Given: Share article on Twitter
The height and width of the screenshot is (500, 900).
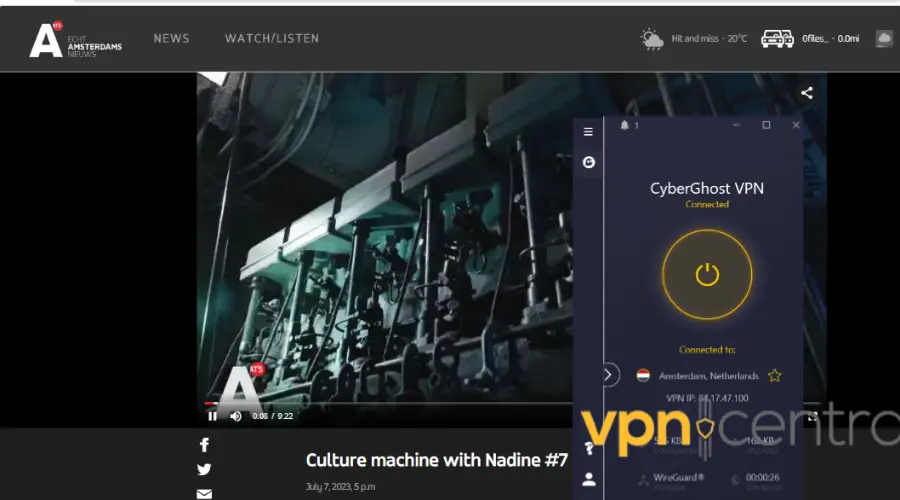Looking at the screenshot, I should [204, 470].
